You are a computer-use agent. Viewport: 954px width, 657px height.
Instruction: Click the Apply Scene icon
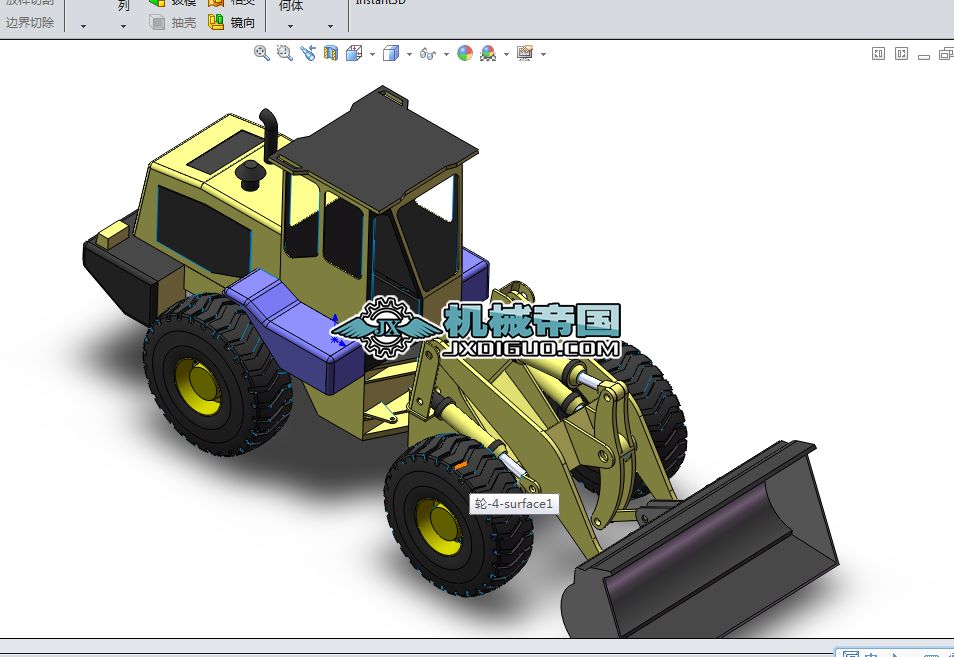click(488, 54)
